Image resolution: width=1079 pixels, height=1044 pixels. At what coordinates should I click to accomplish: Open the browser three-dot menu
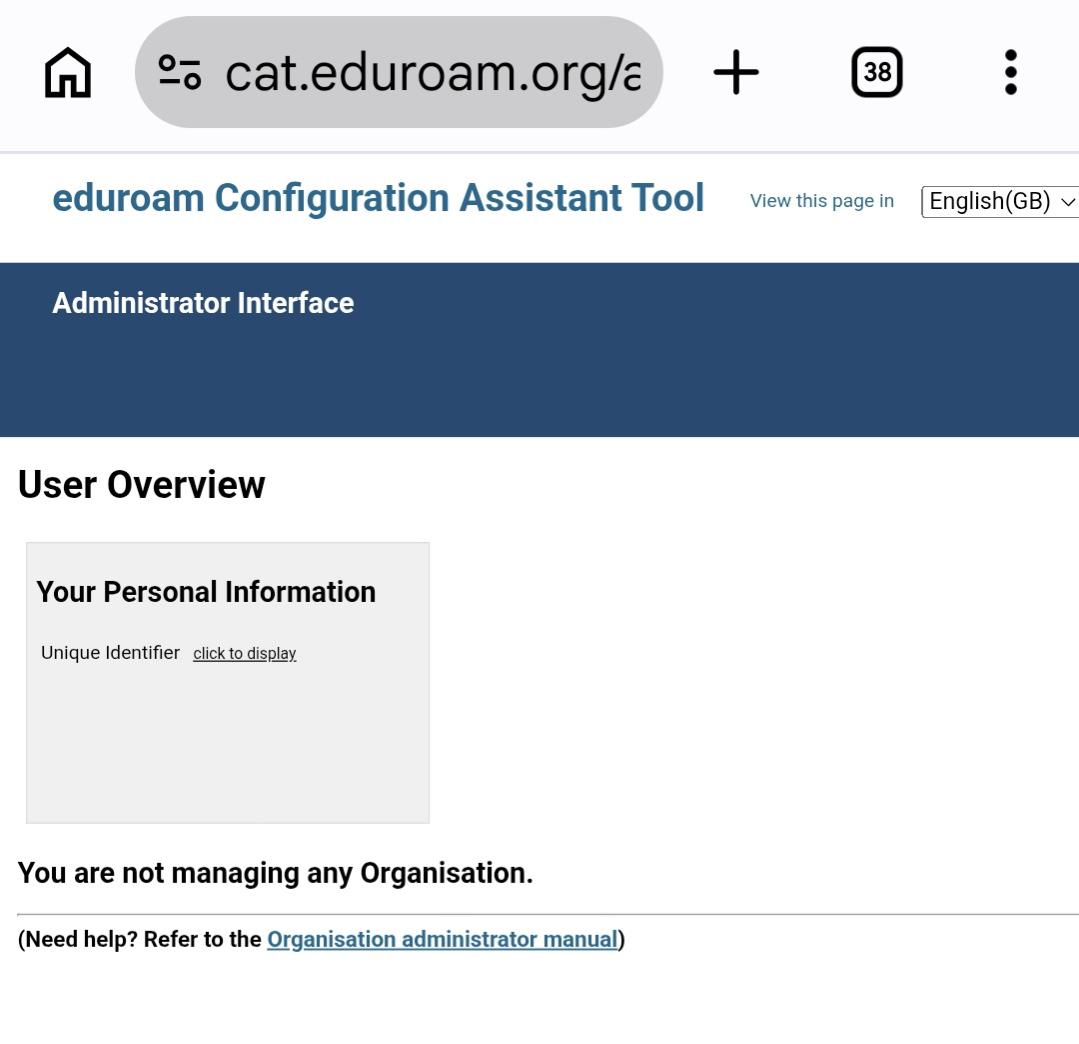tap(1010, 72)
